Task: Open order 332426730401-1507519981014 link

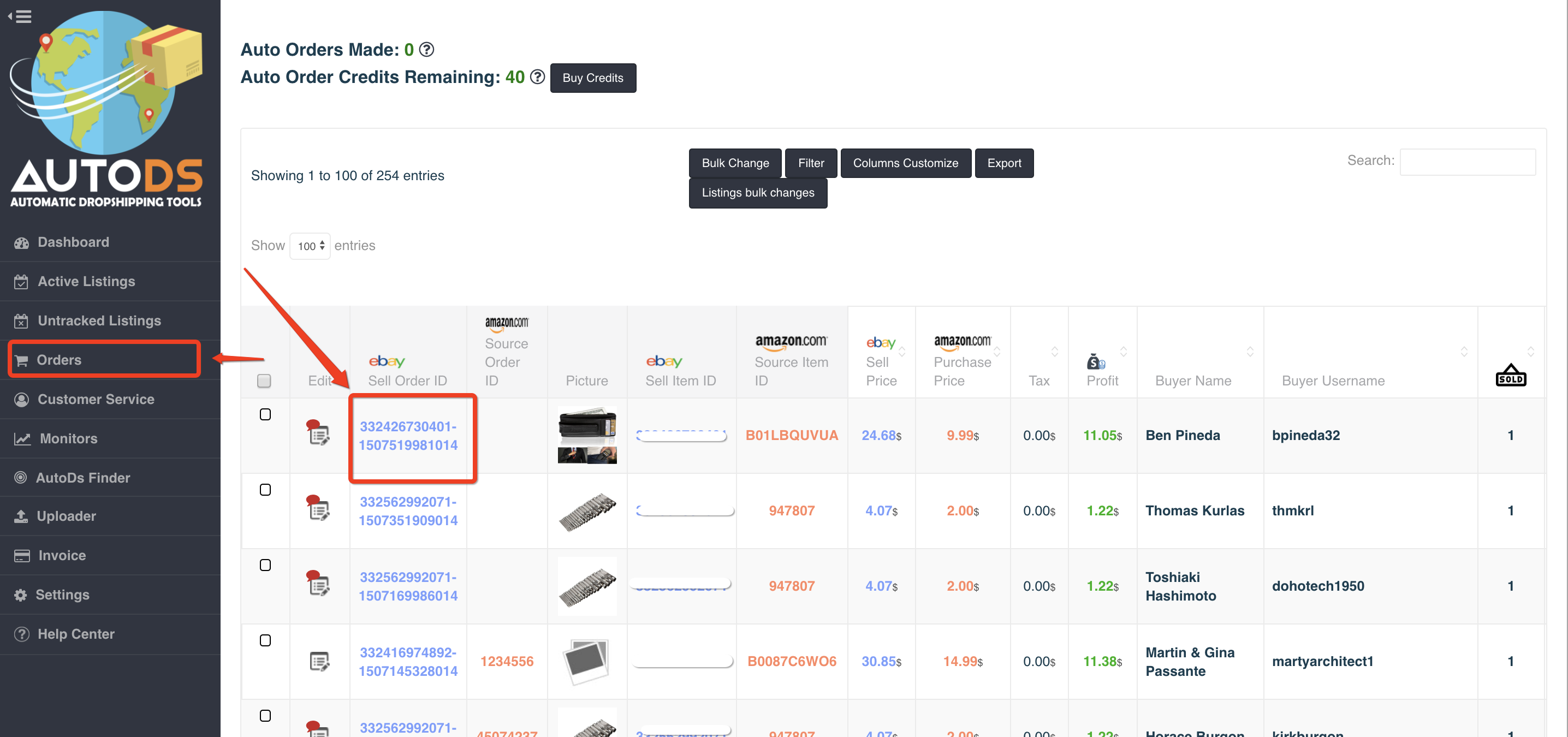Action: click(408, 436)
